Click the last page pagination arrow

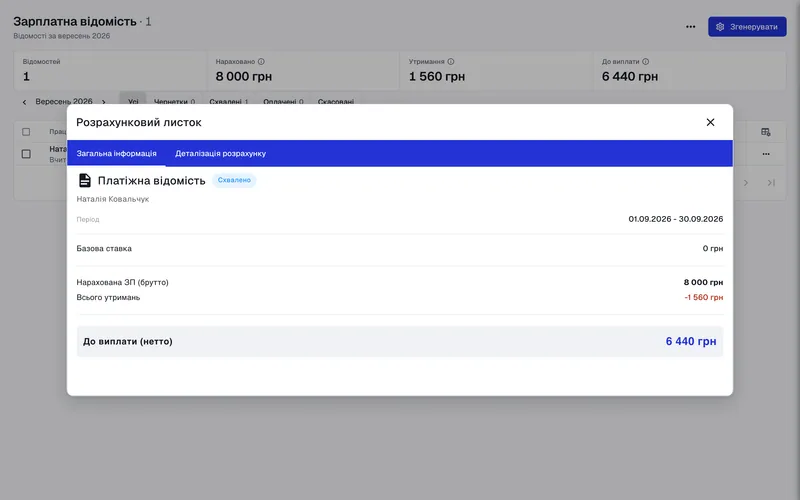tap(771, 183)
